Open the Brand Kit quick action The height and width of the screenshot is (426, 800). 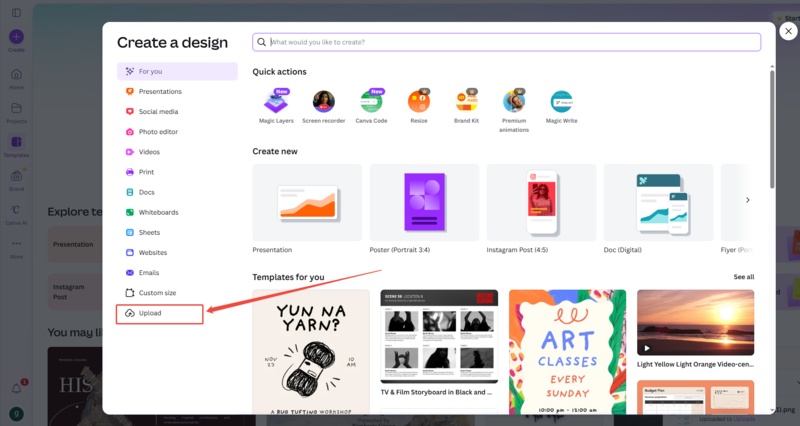tap(466, 102)
